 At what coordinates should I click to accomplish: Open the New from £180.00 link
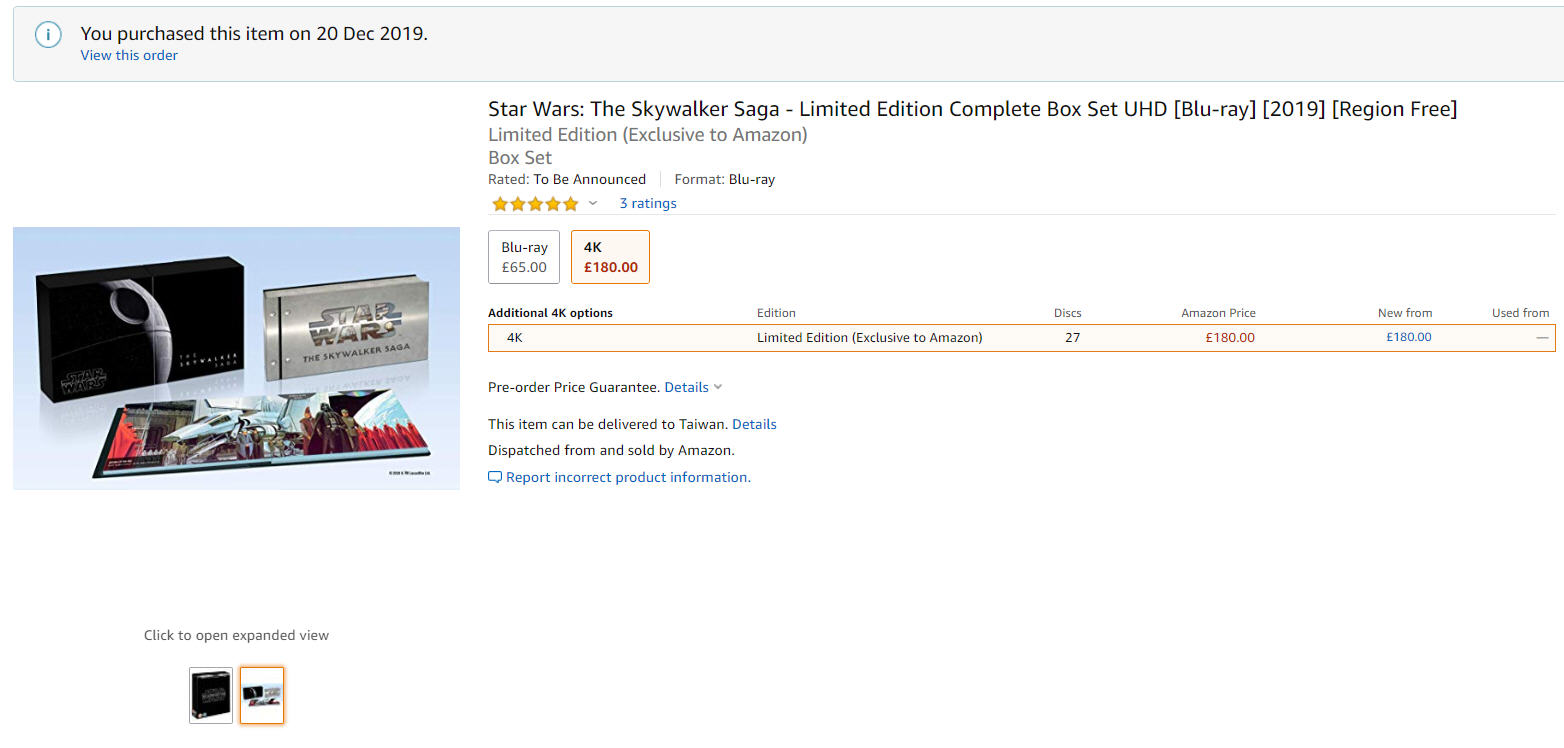tap(1408, 337)
